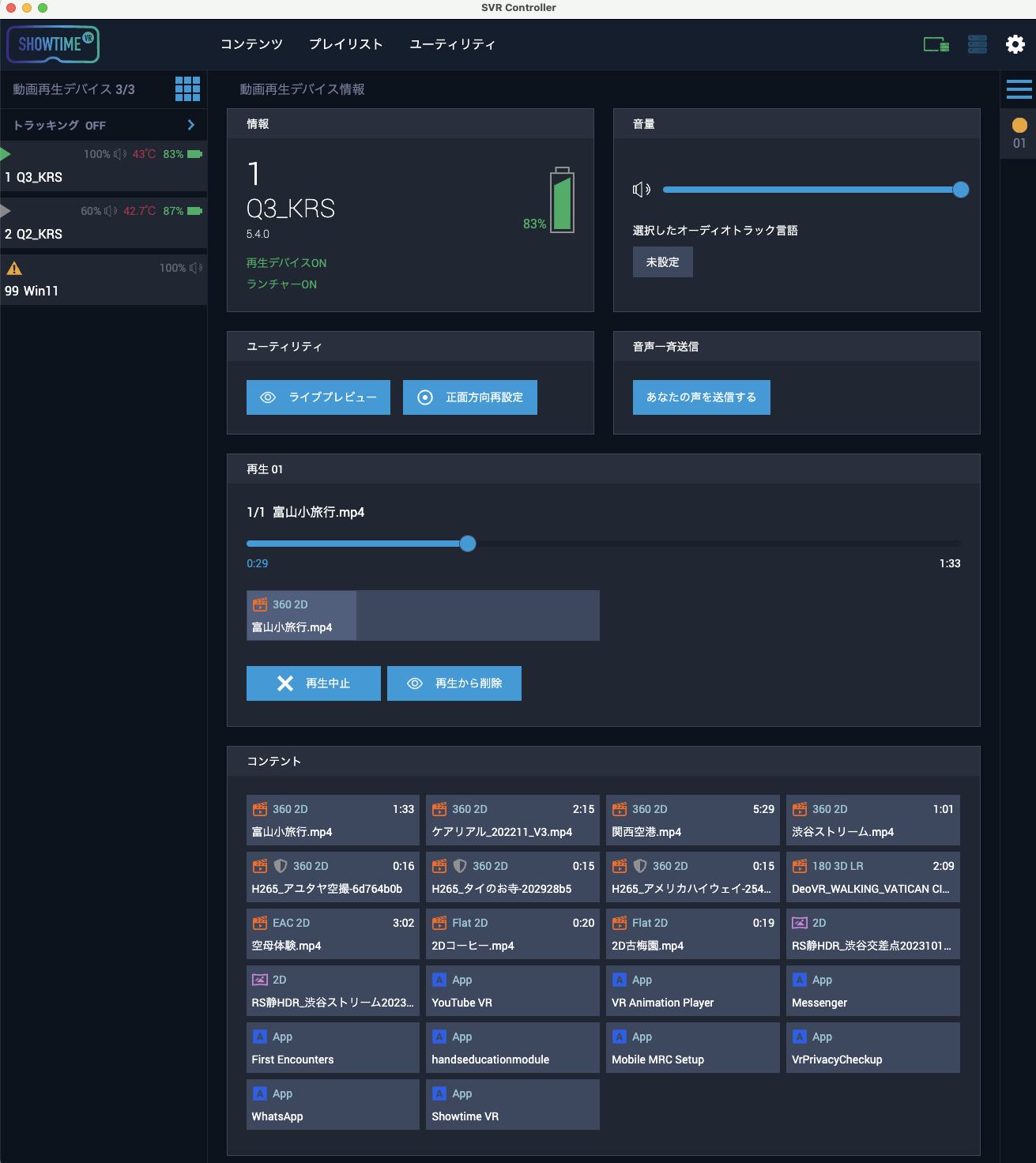Launch VrPrivacyCheckup app
Screen dimensions: 1036x1163
(873, 1048)
